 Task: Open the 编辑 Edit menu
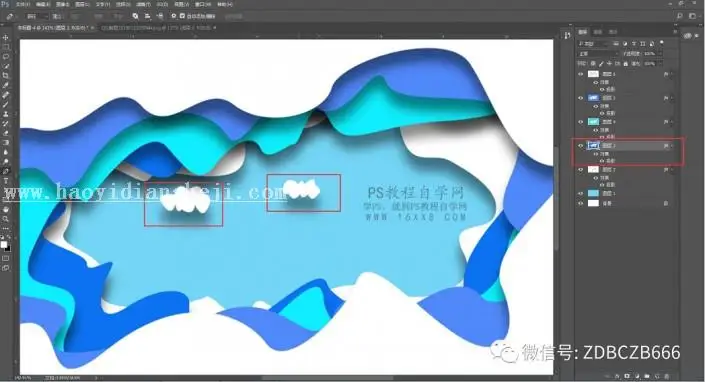point(43,4)
